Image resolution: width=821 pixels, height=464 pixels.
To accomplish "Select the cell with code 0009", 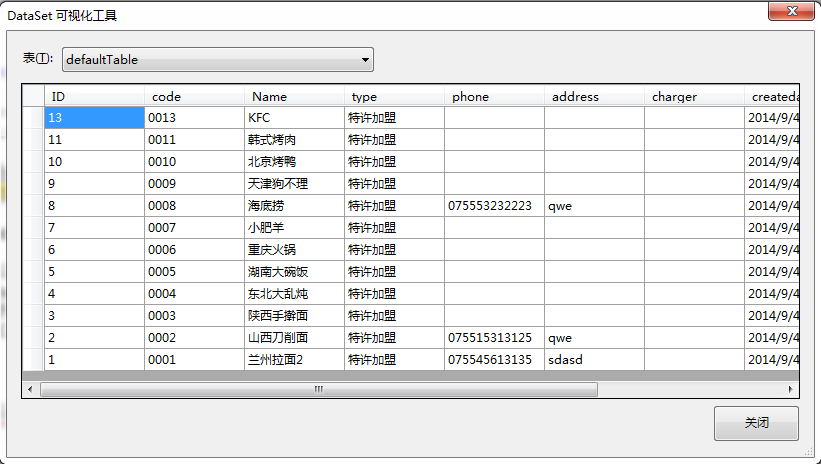I will (194, 184).
